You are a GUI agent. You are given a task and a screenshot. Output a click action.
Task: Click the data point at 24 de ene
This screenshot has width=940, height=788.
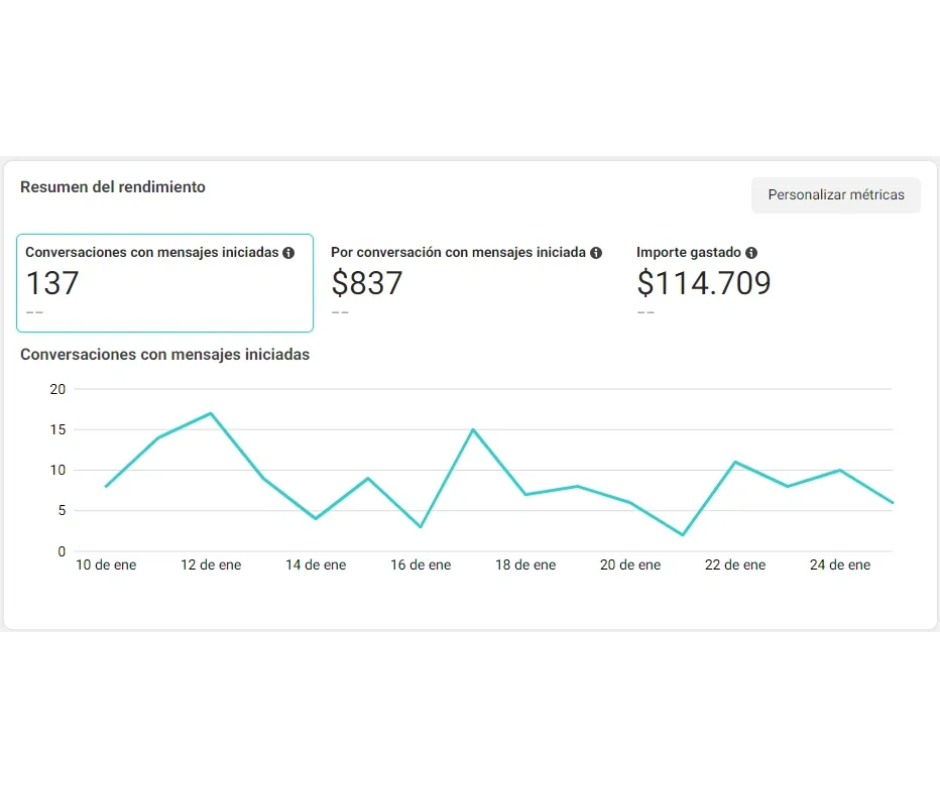pos(840,470)
